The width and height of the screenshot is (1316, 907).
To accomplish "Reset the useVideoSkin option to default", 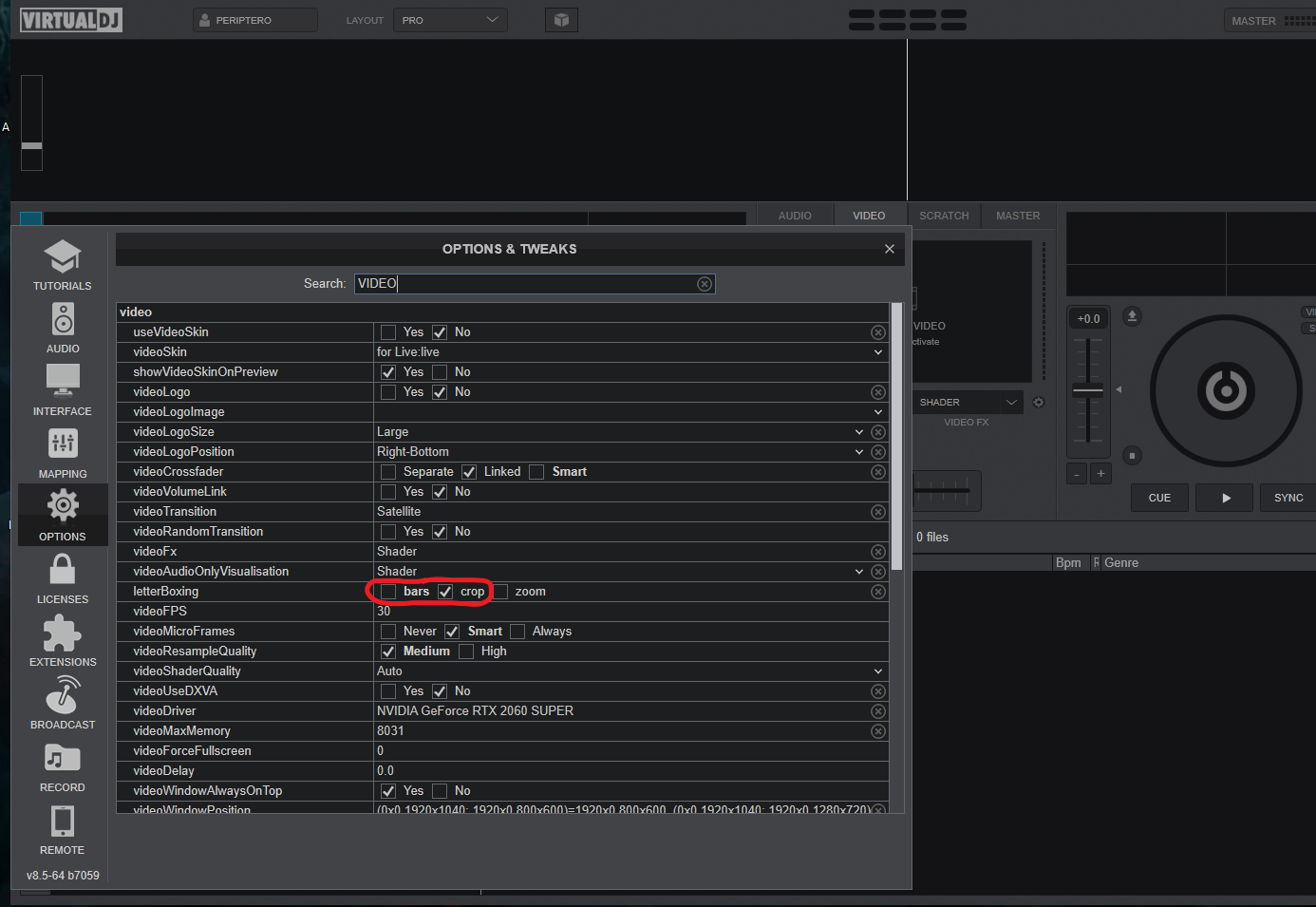I will (x=878, y=332).
